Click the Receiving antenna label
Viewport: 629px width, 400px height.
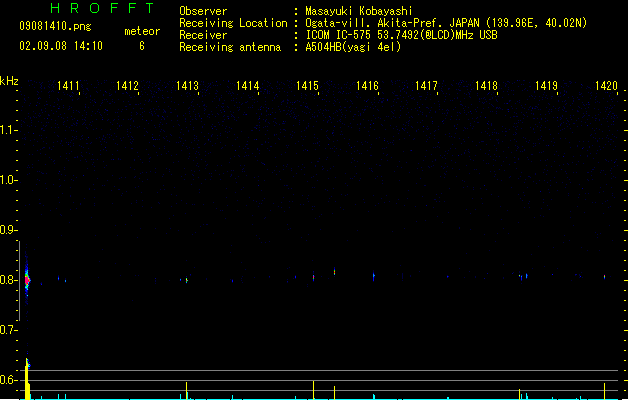230,47
